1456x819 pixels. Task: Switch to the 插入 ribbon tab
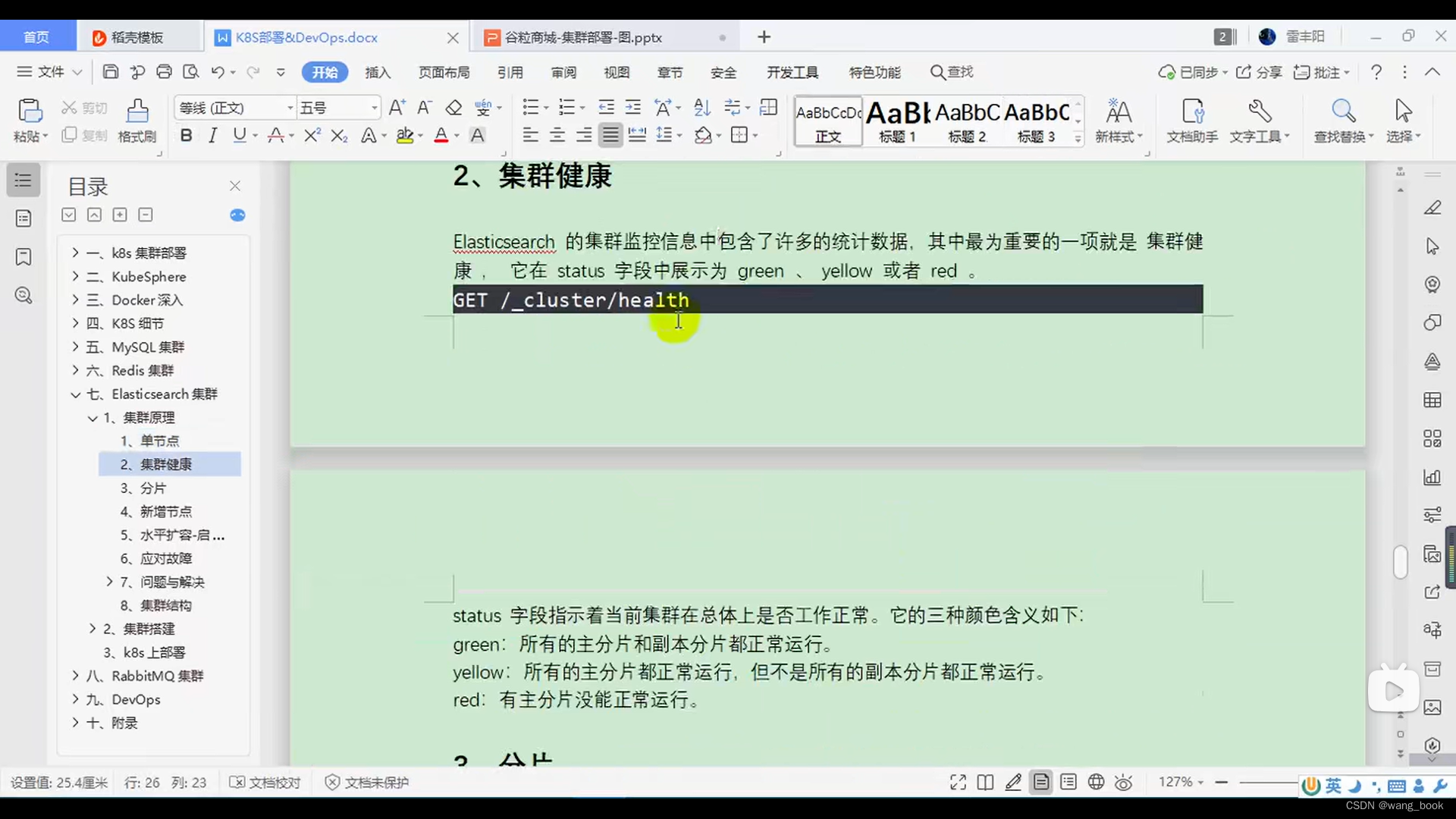tap(378, 72)
